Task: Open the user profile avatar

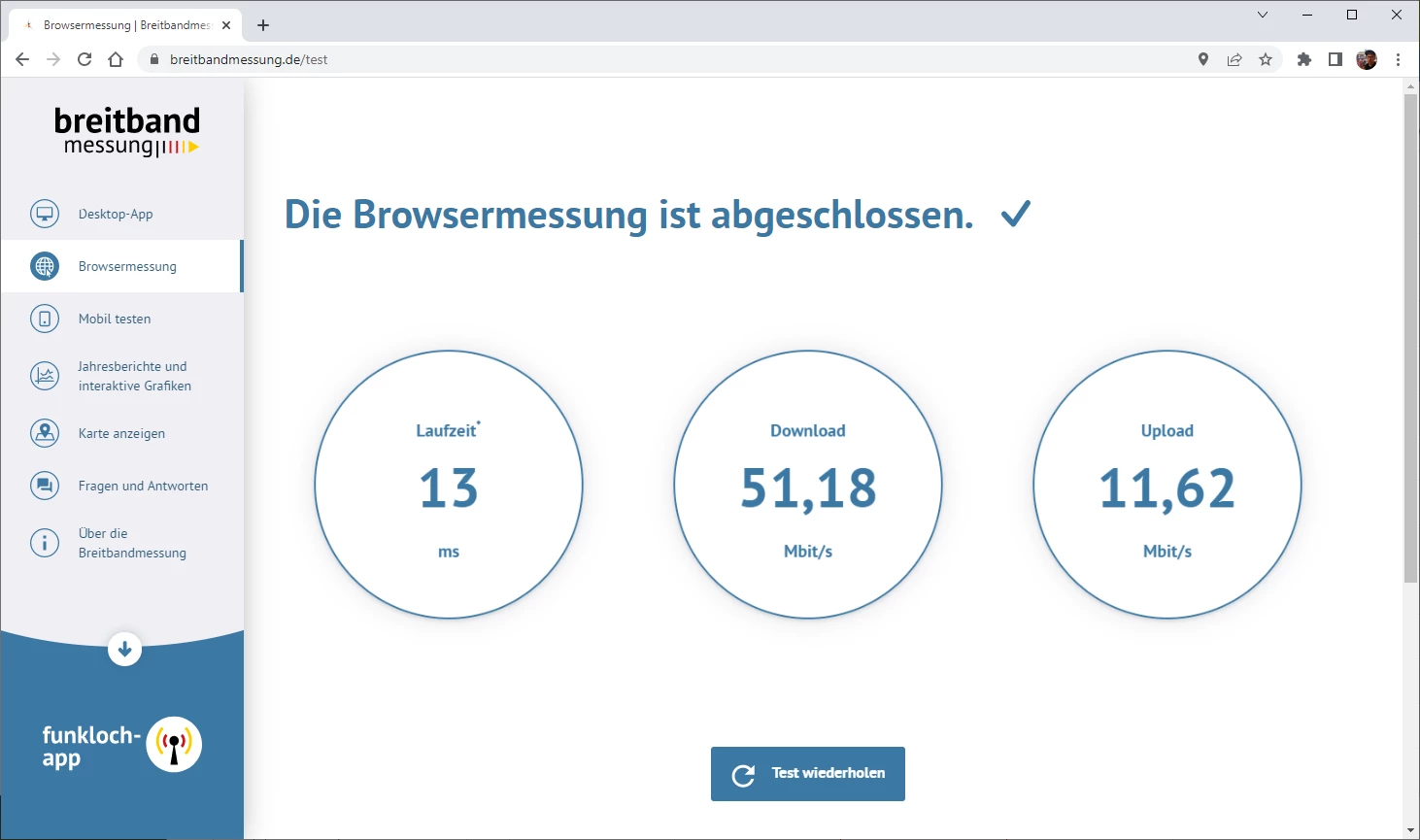Action: tap(1367, 59)
